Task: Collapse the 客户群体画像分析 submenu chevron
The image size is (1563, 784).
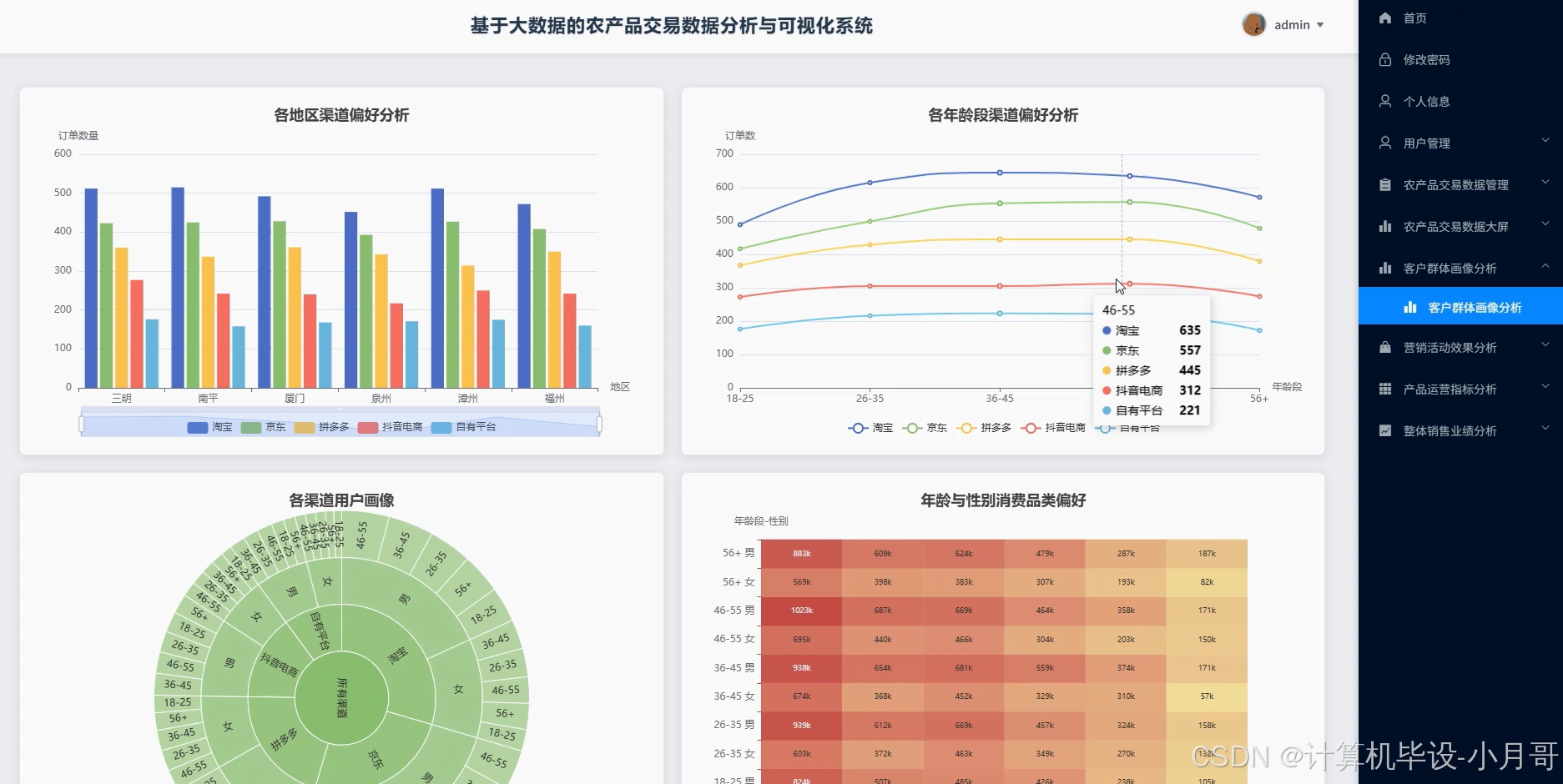Action: (x=1545, y=266)
